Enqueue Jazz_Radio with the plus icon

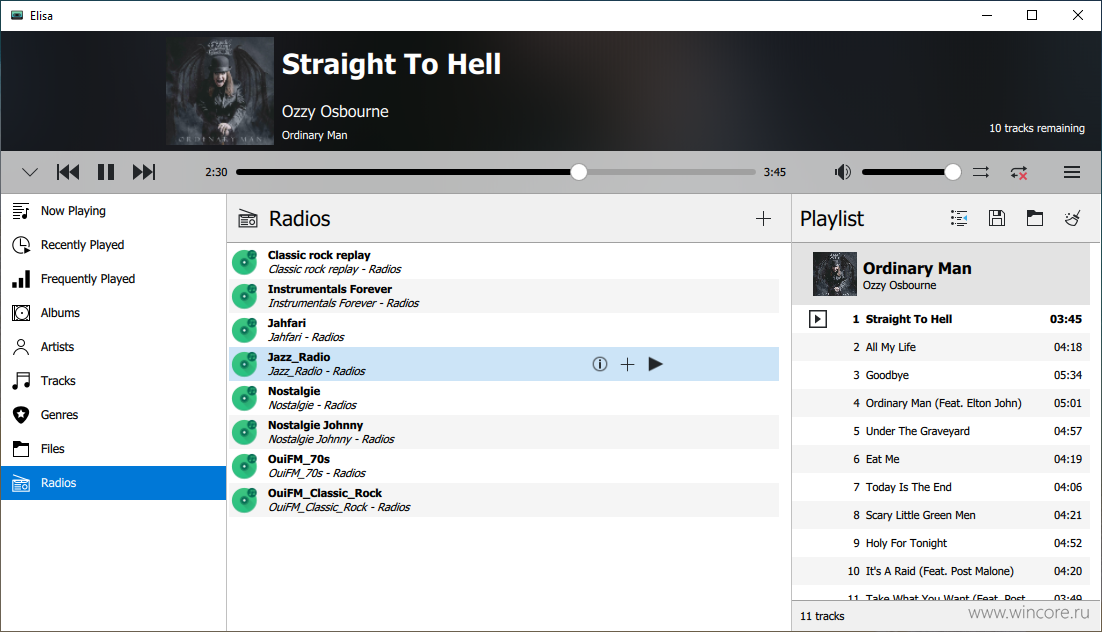628,364
